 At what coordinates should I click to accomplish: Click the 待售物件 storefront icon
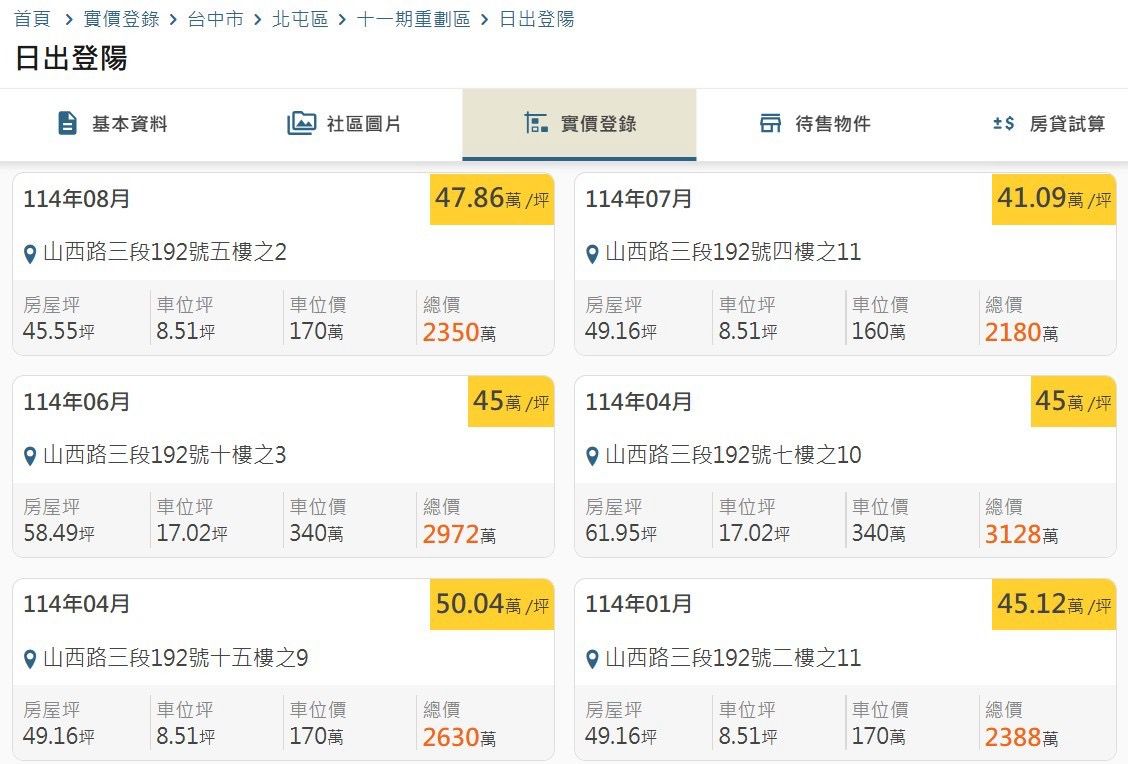[x=770, y=124]
